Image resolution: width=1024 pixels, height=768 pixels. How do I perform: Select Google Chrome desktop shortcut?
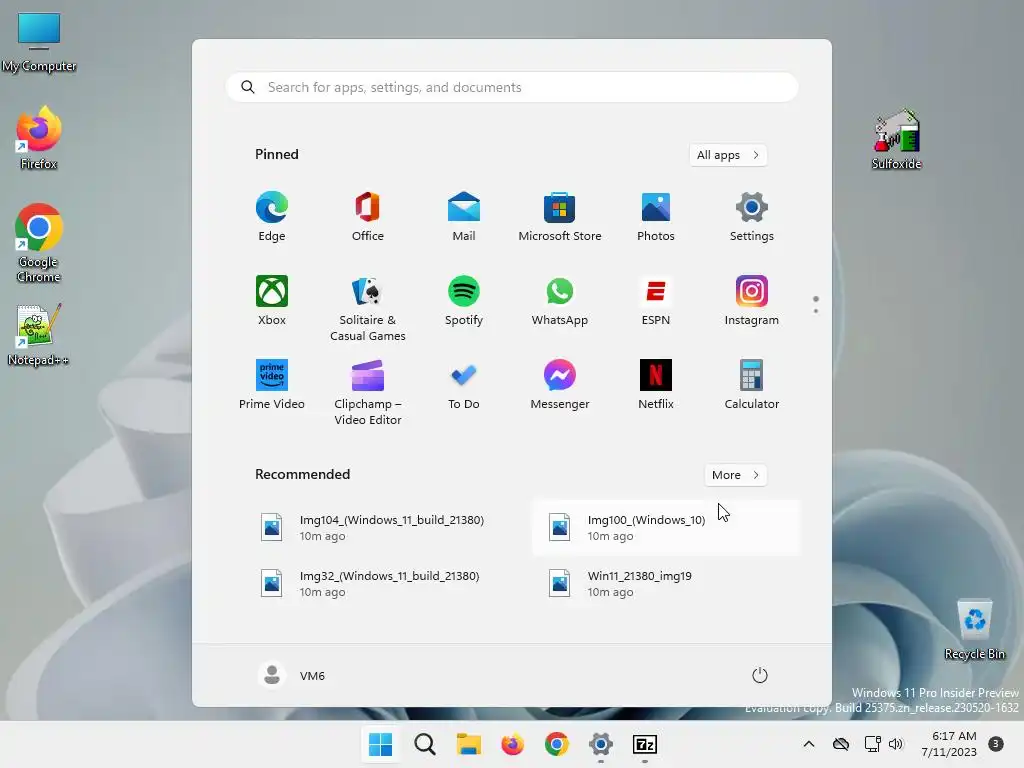coord(39,243)
